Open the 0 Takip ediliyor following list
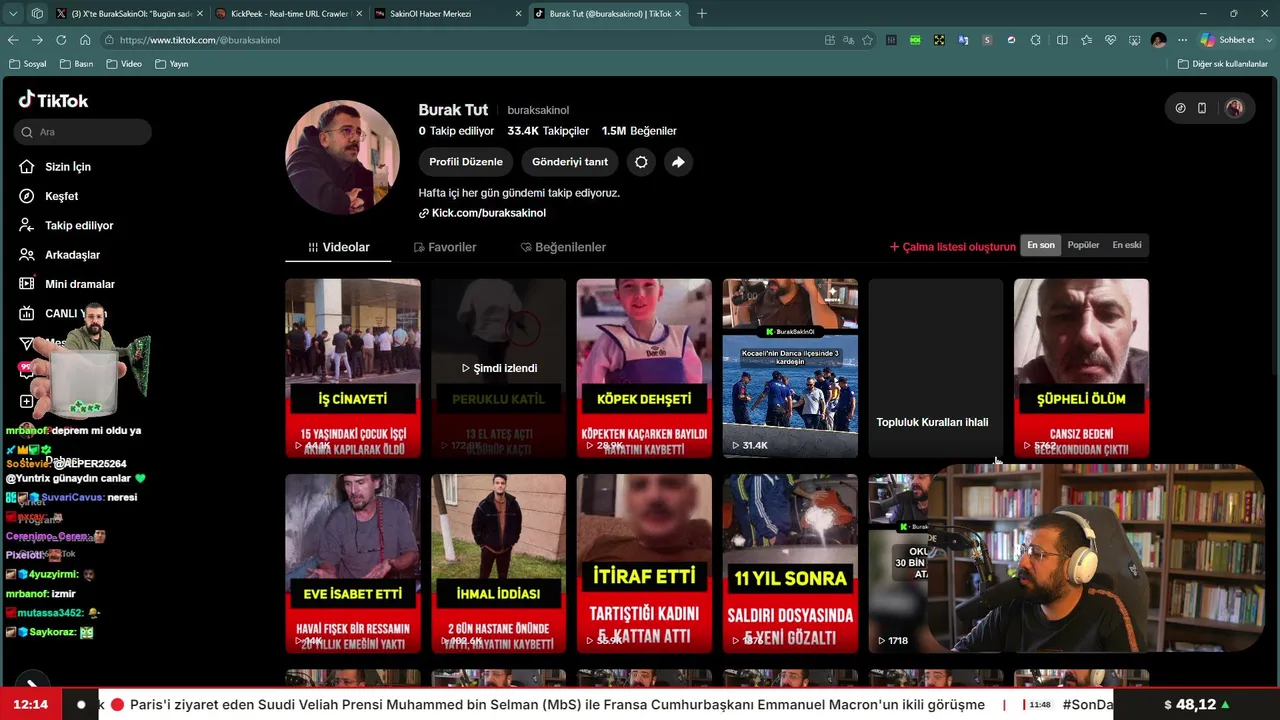The image size is (1280, 720). click(456, 131)
